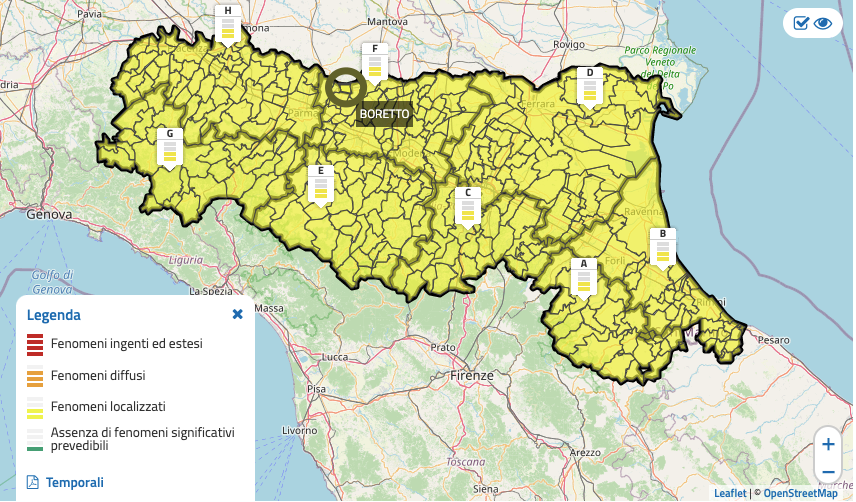Click the Lucca city label

click(335, 357)
